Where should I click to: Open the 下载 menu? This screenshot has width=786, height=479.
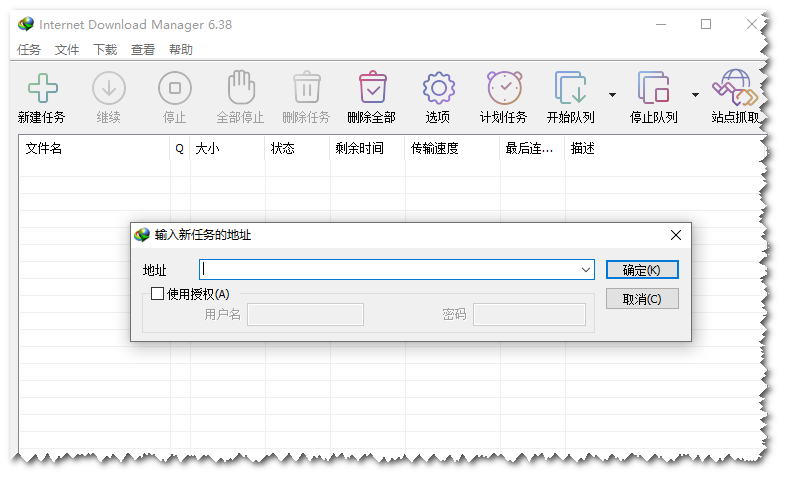tap(105, 50)
